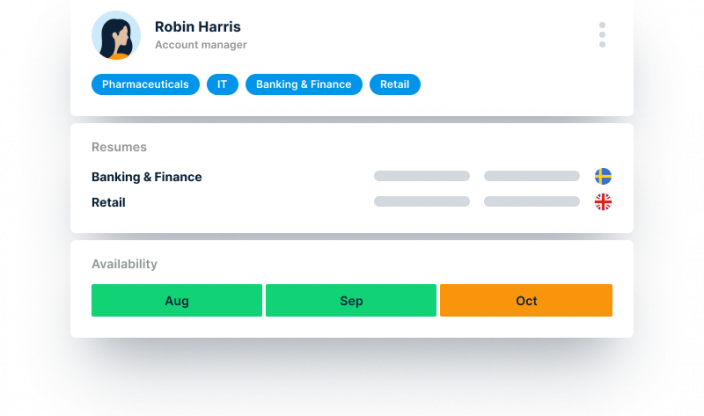Click the UK flag icon
Viewport: 704px width, 416px height.
pos(603,202)
